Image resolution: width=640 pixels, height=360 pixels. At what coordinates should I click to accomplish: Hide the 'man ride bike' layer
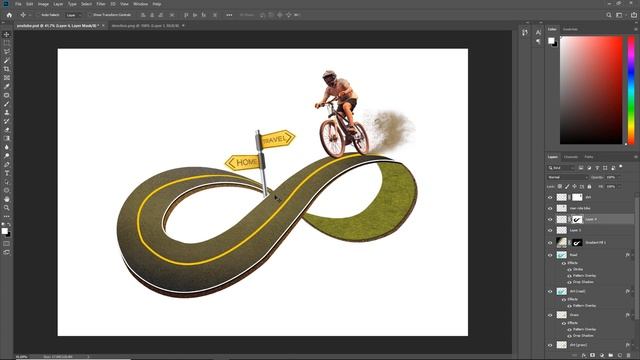[550, 209]
